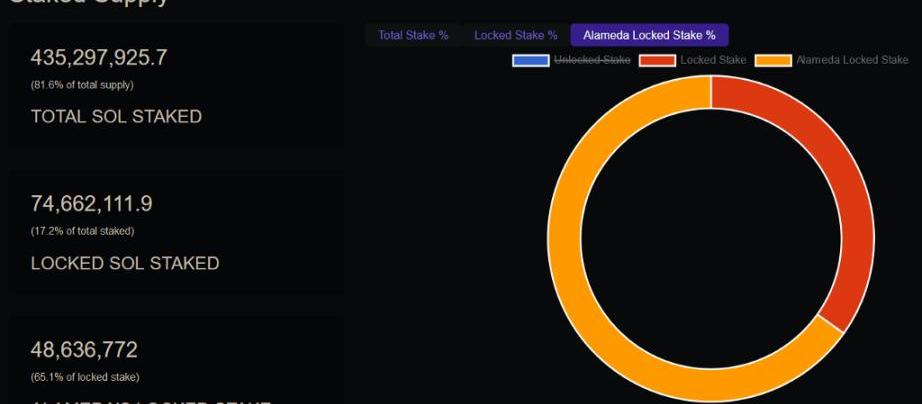Click the empty center of the donut chart
922x404 pixels.
pos(711,237)
